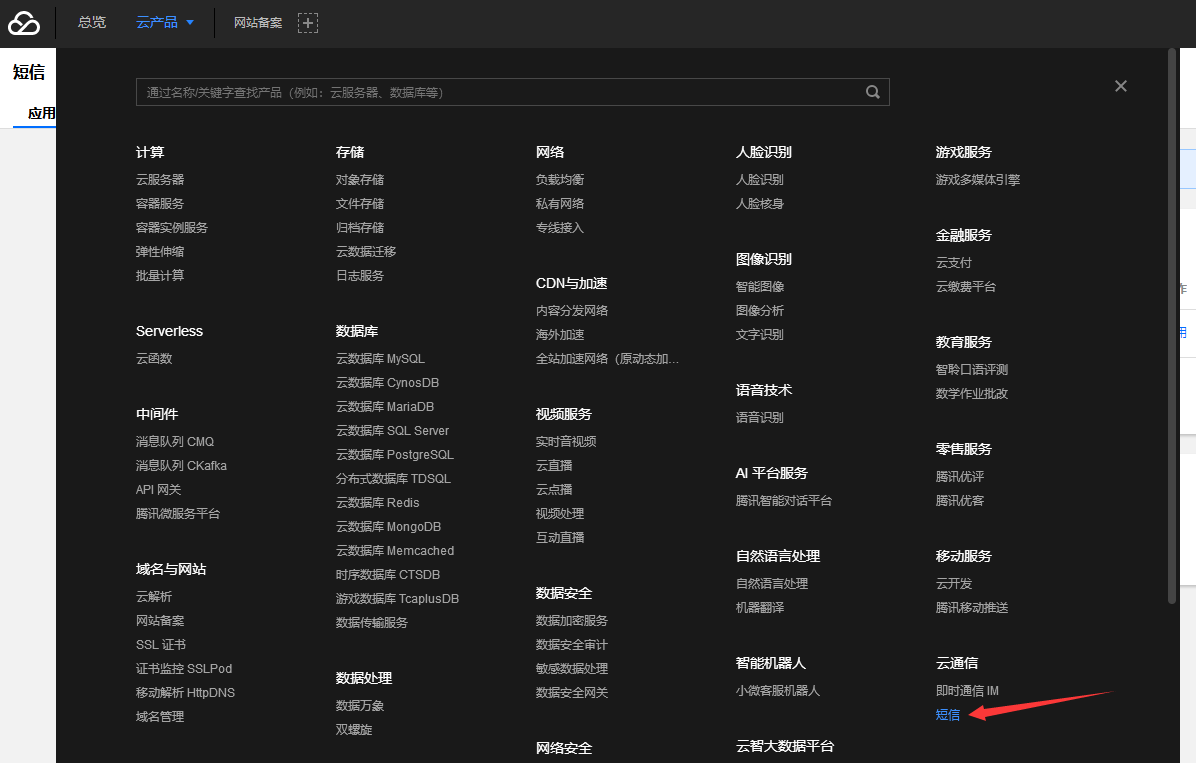Open 云服务器 under 计算
The height and width of the screenshot is (763, 1196).
coord(160,180)
